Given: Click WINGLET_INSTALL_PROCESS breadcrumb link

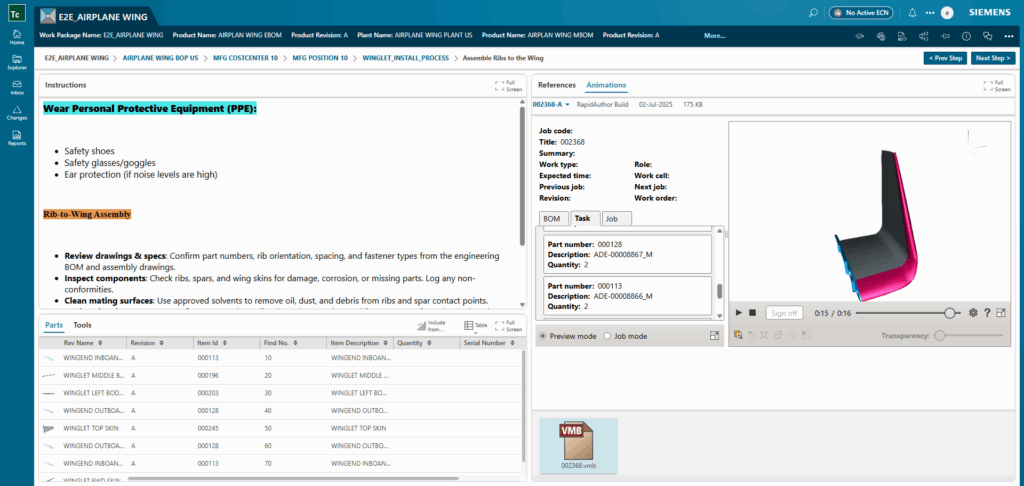Looking at the screenshot, I should point(407,58).
